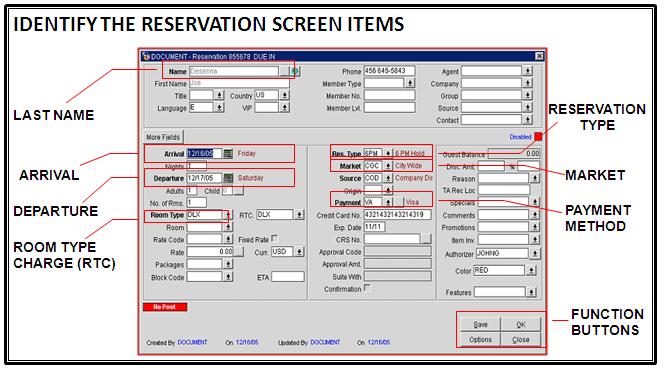Screen dimensions: 664x371
Task: Tick the Fixed Rate checkbox
Action: (x=274, y=238)
